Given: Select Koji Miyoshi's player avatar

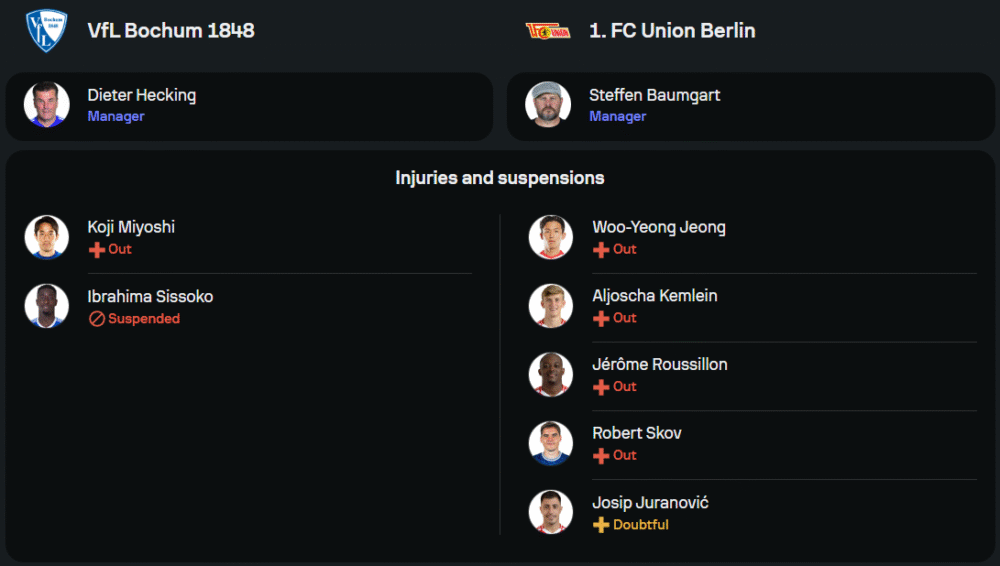Looking at the screenshot, I should pyautogui.click(x=47, y=237).
